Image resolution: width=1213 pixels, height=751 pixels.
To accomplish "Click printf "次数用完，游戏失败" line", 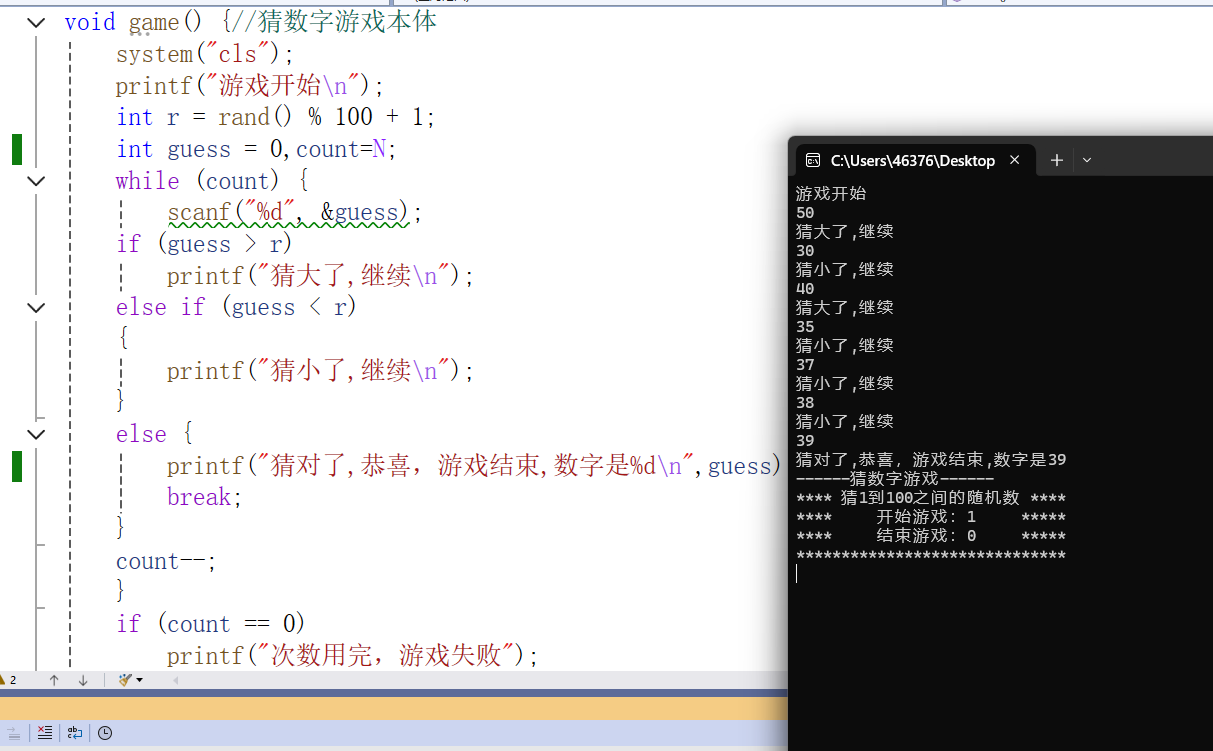I will pyautogui.click(x=353, y=656).
